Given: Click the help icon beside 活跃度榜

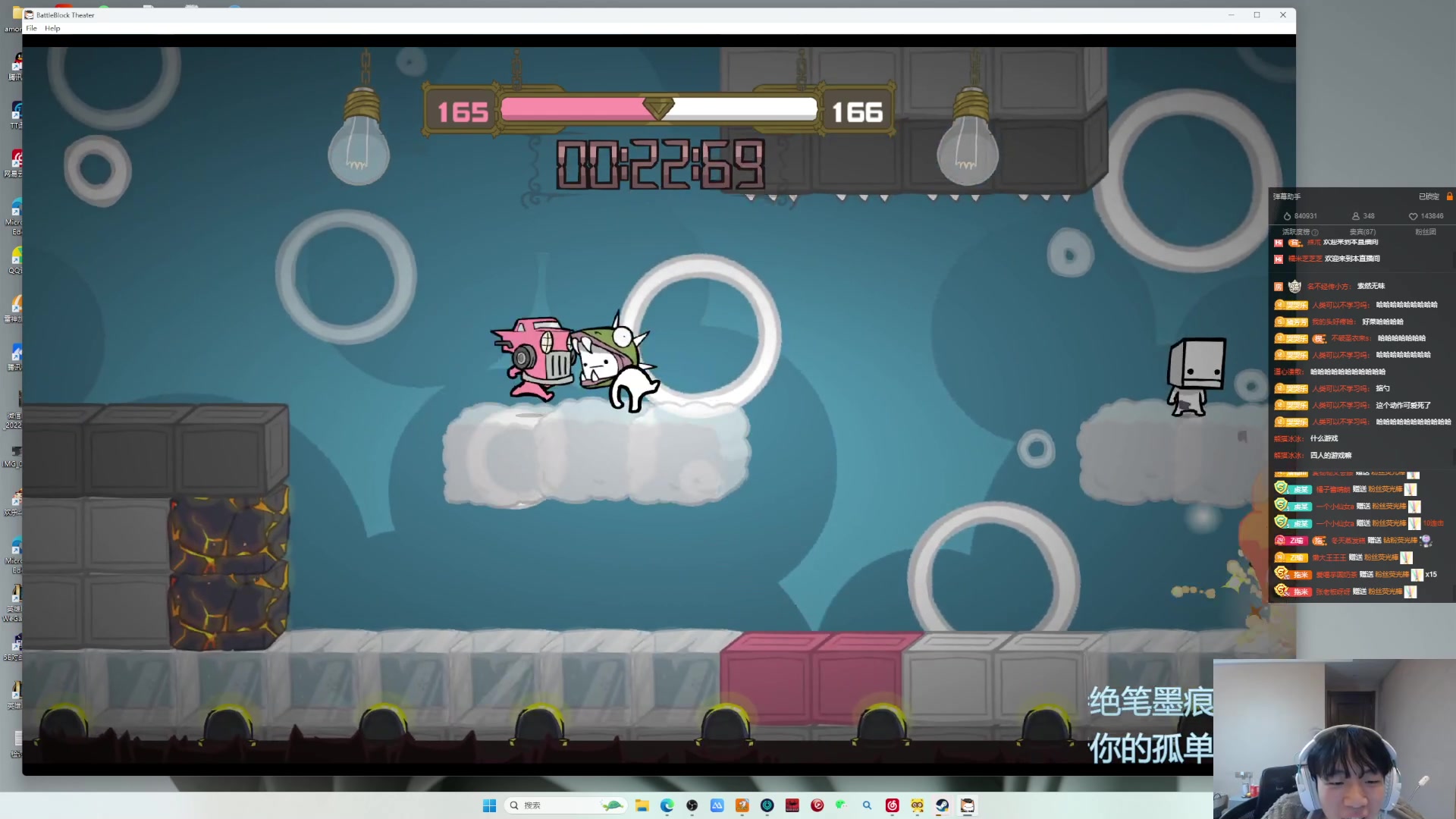Looking at the screenshot, I should pos(1316,232).
